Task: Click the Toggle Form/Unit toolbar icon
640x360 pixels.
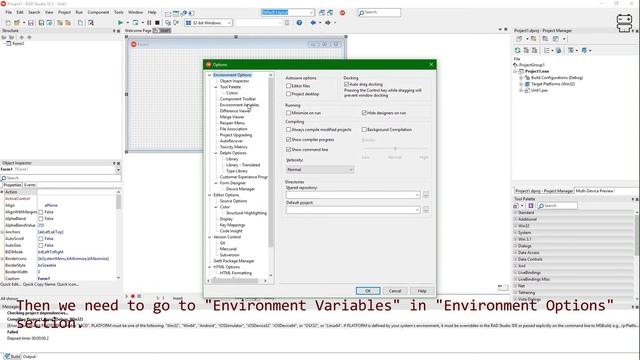Action: click(91, 23)
